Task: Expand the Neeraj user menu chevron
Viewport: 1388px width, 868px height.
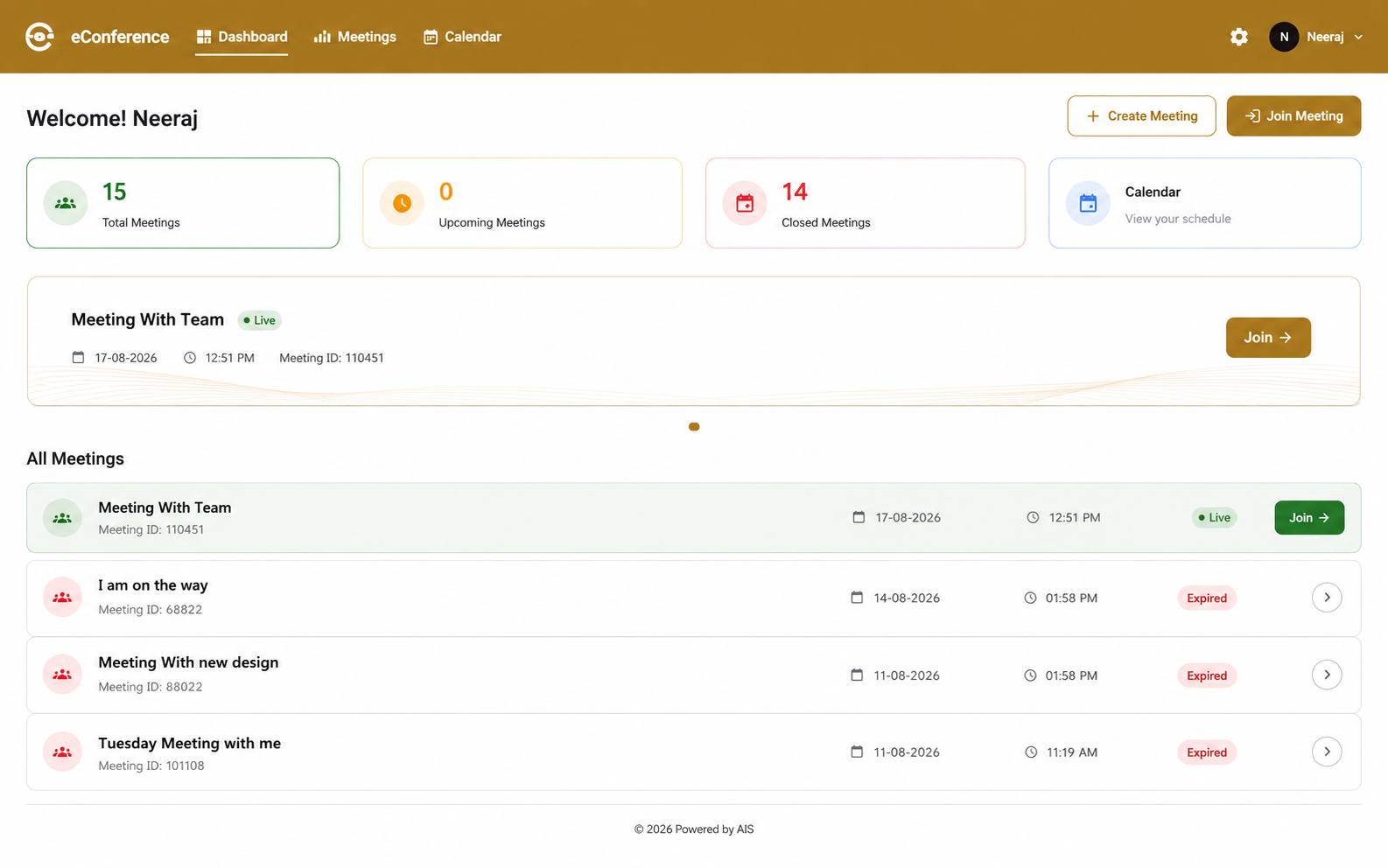Action: coord(1358,37)
